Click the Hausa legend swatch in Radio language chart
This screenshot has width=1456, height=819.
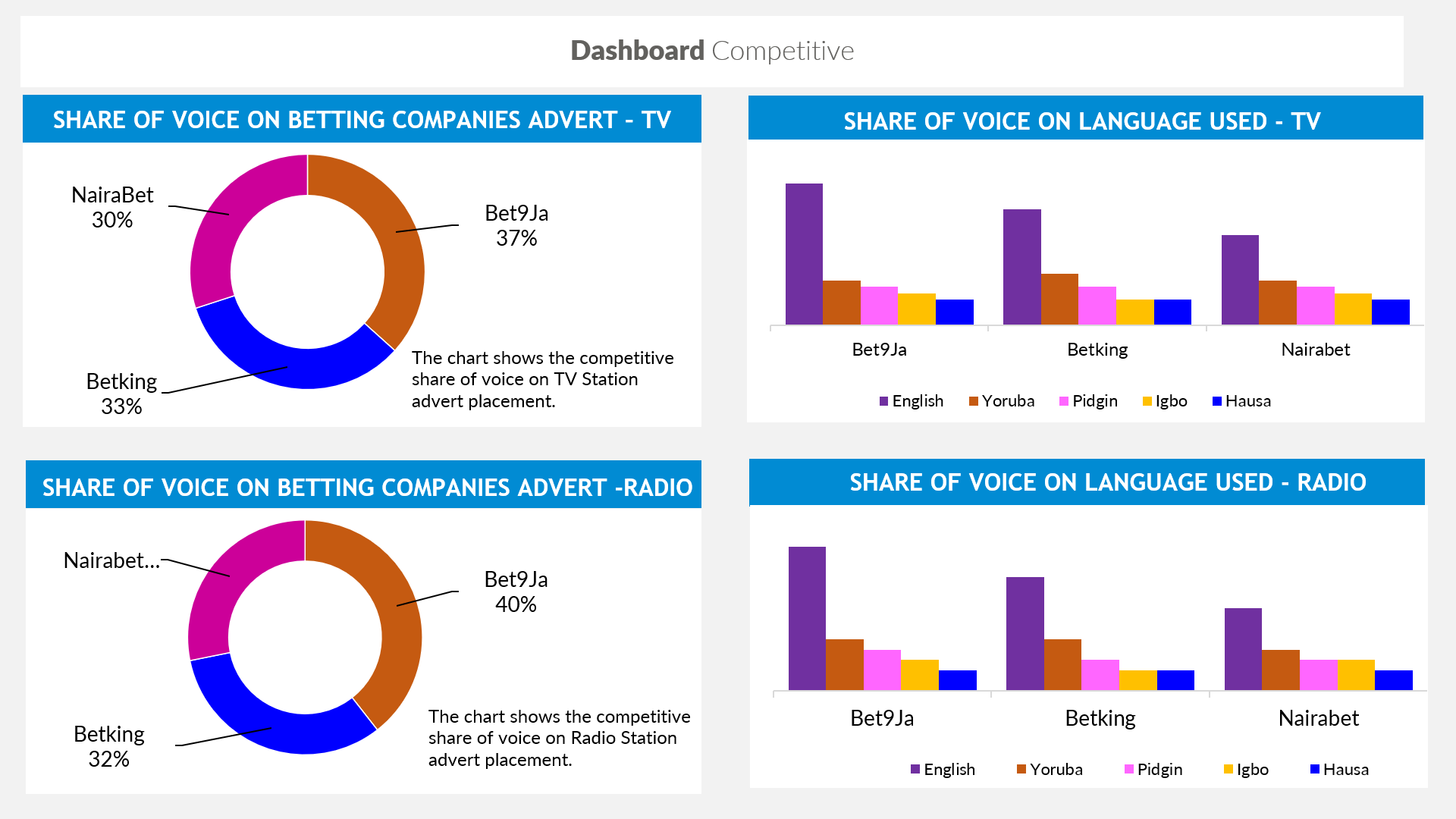pyautogui.click(x=1315, y=769)
